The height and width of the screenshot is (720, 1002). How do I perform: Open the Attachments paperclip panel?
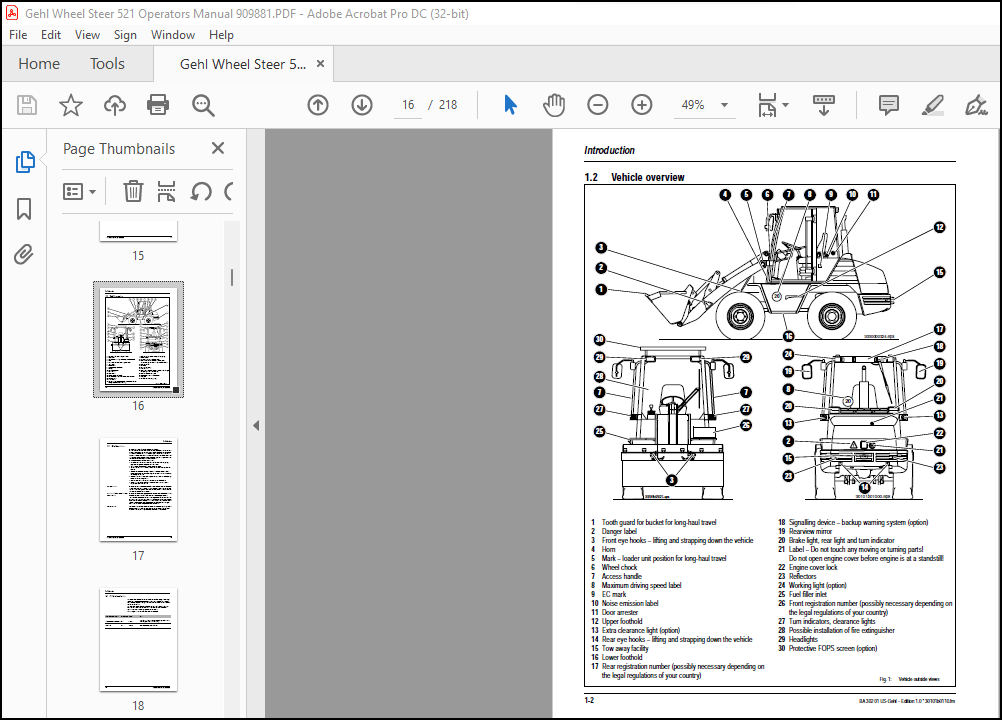[24, 254]
